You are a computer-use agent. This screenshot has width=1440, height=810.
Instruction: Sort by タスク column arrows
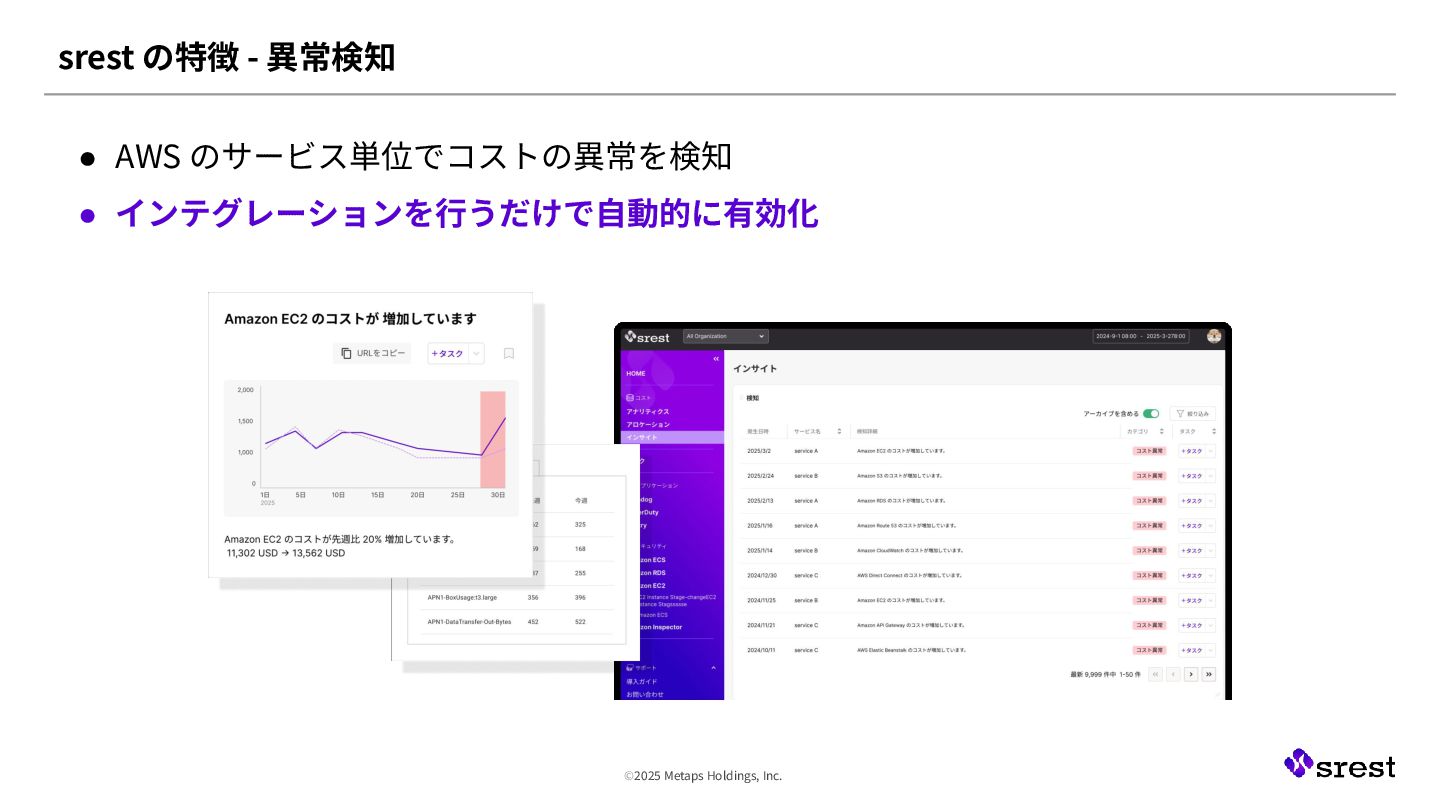tap(1214, 431)
